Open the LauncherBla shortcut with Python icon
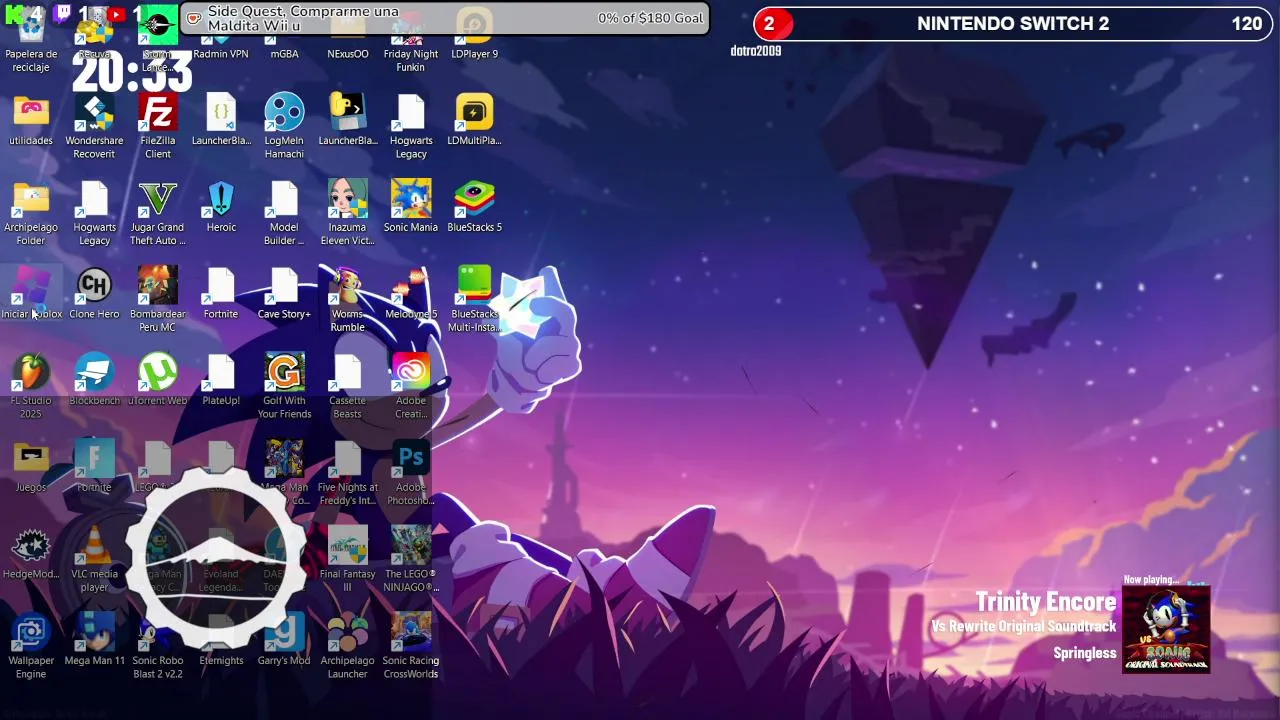 point(348,120)
